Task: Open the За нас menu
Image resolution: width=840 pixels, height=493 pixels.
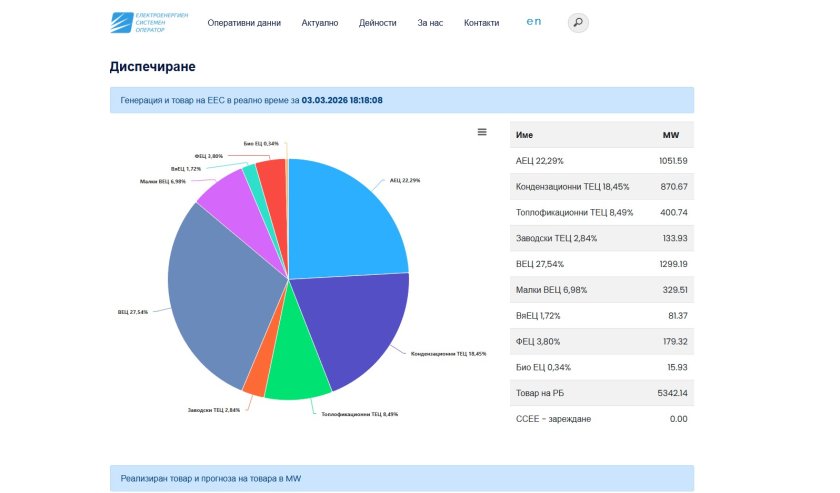Action: 430,23
